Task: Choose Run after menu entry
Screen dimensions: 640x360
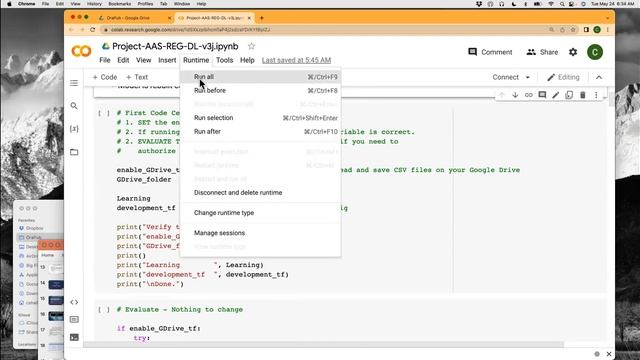Action: 260,131
